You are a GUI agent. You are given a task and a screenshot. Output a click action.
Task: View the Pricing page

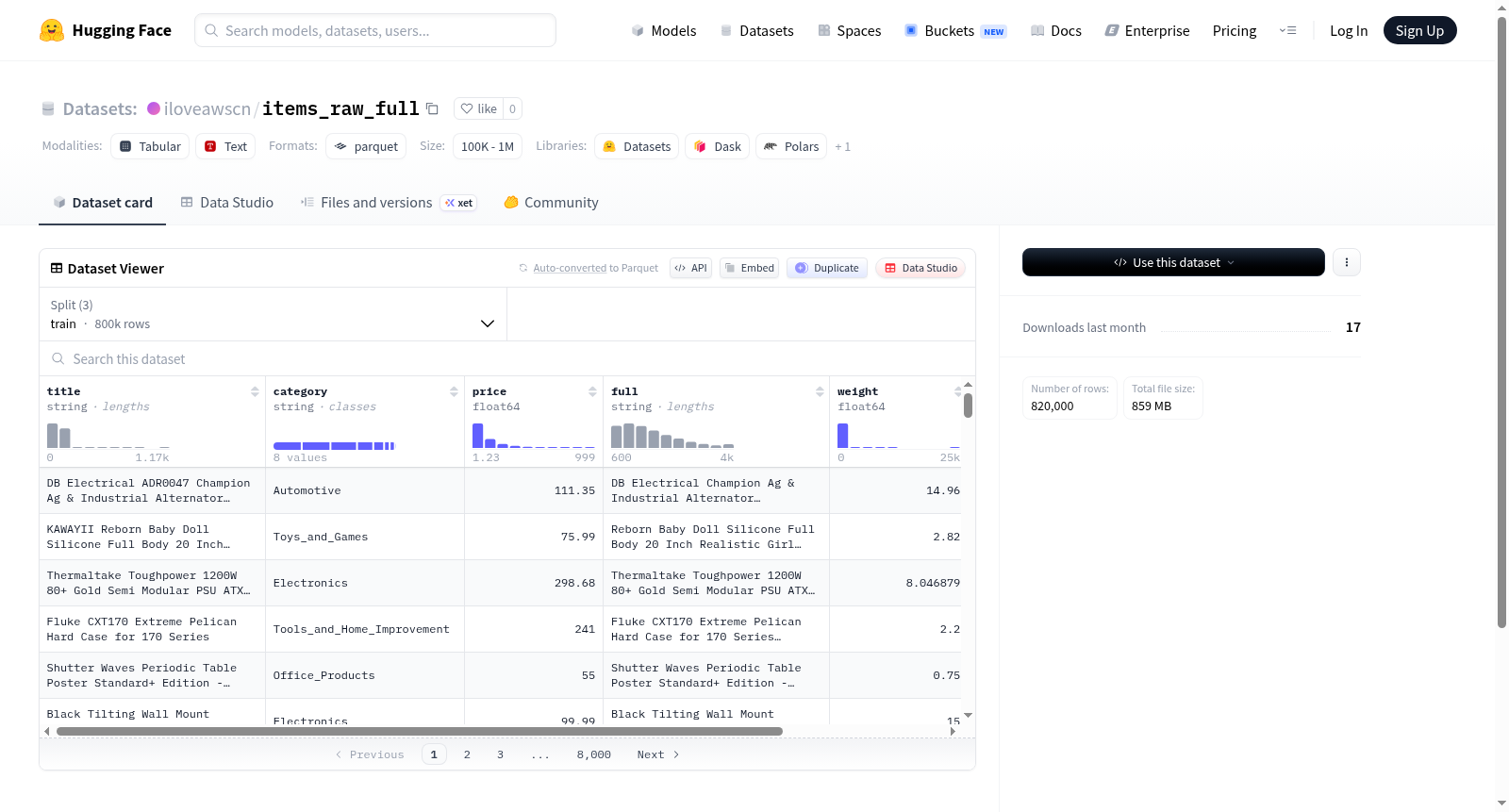pos(1235,30)
